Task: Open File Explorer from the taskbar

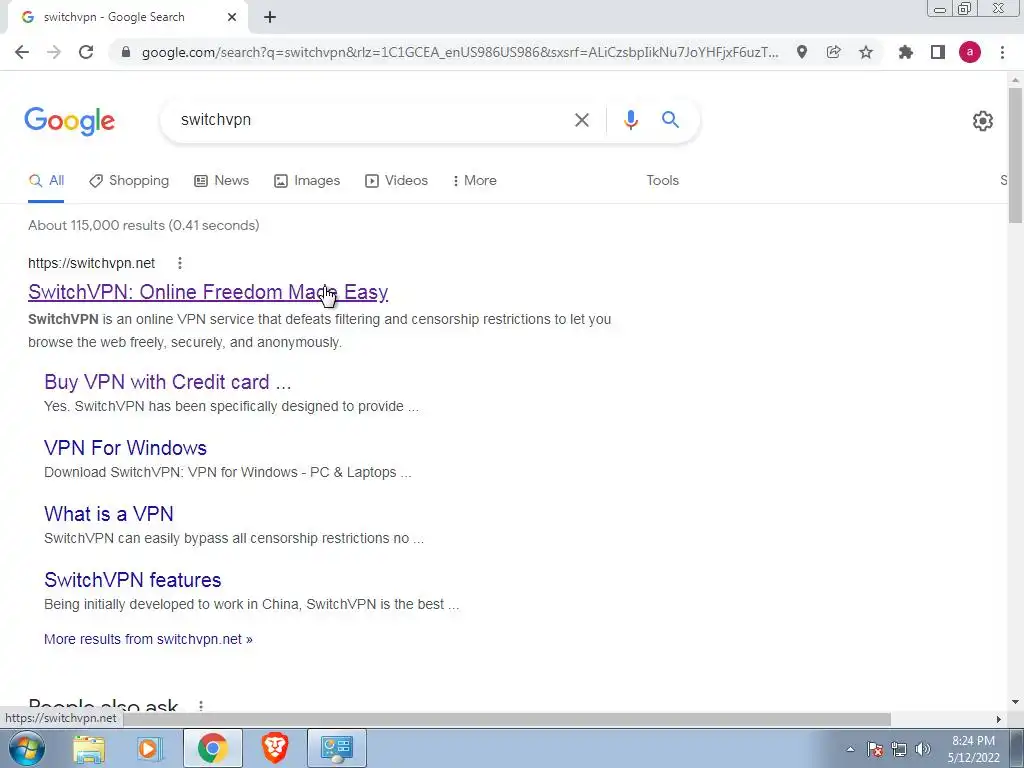Action: point(89,748)
